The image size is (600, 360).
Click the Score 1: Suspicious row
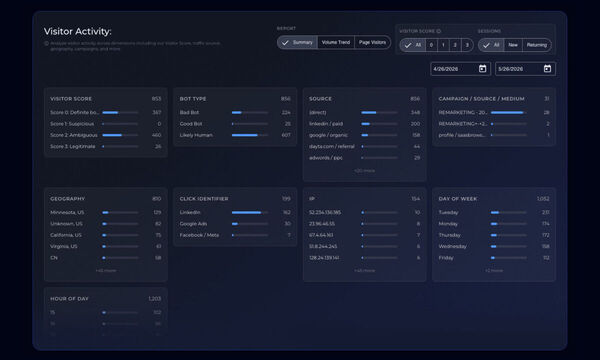[x=106, y=124]
